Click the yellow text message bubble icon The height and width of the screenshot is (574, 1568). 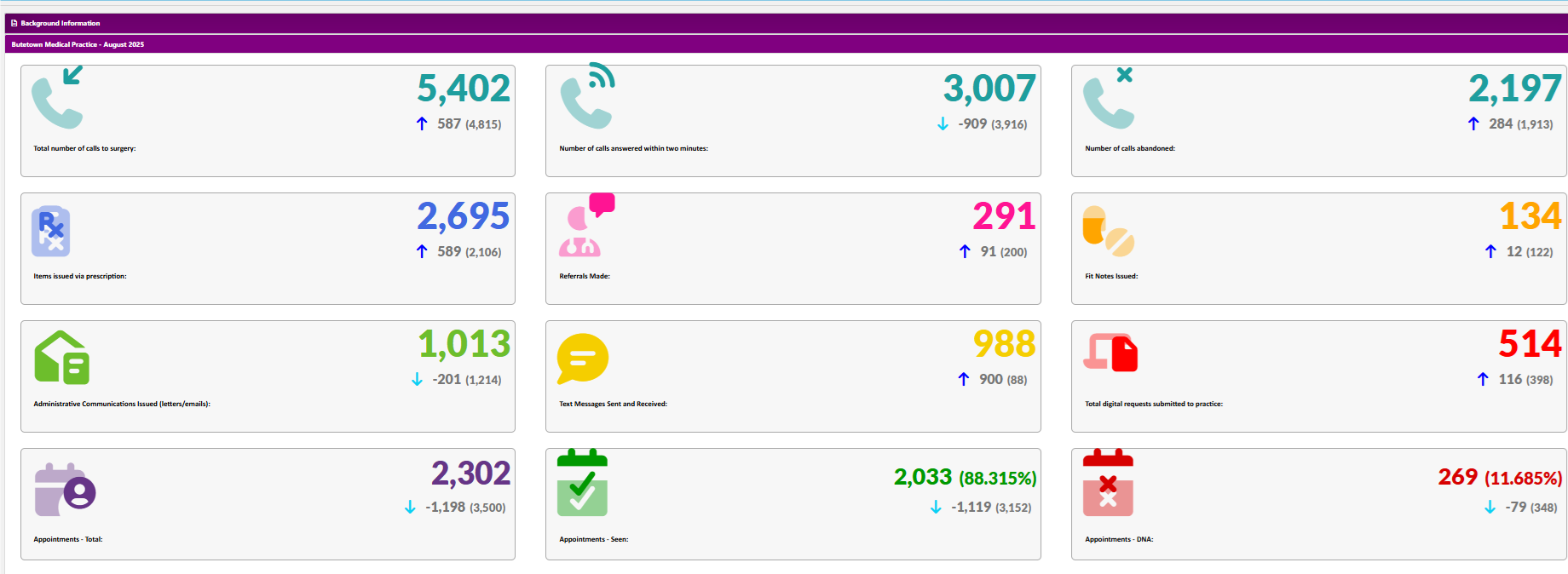pos(582,358)
